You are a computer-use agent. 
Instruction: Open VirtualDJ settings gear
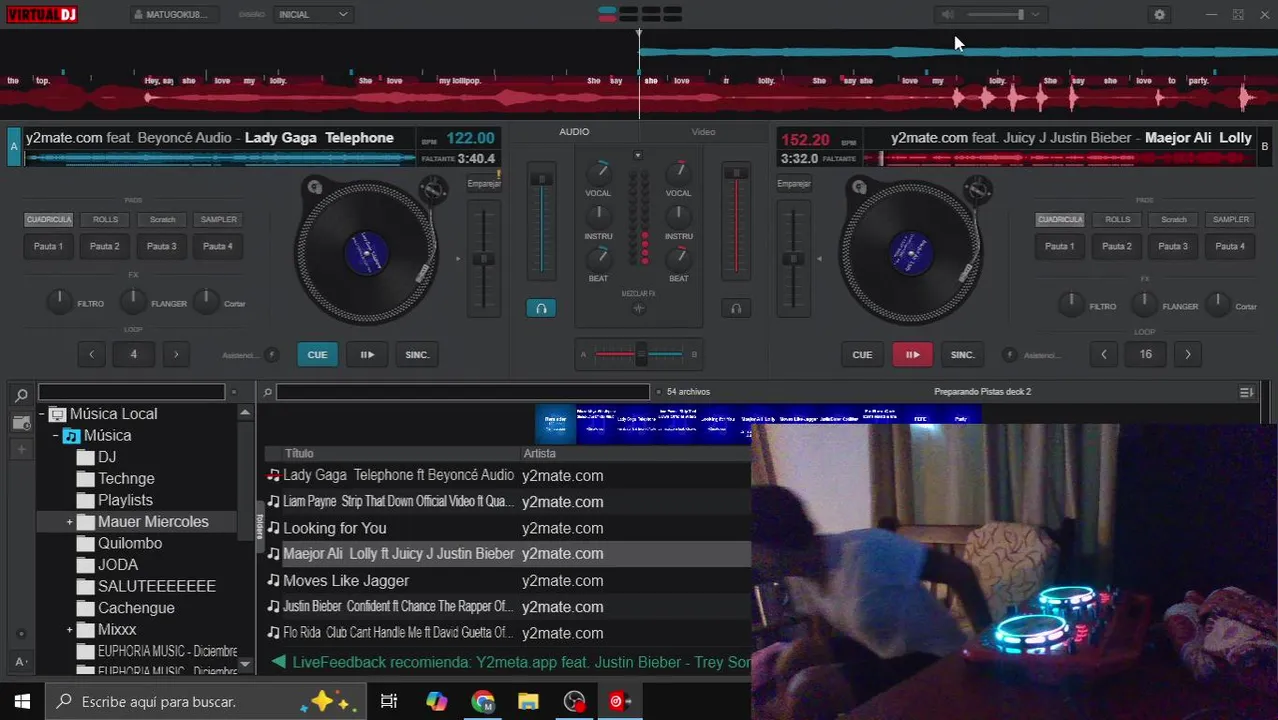pyautogui.click(x=1159, y=15)
